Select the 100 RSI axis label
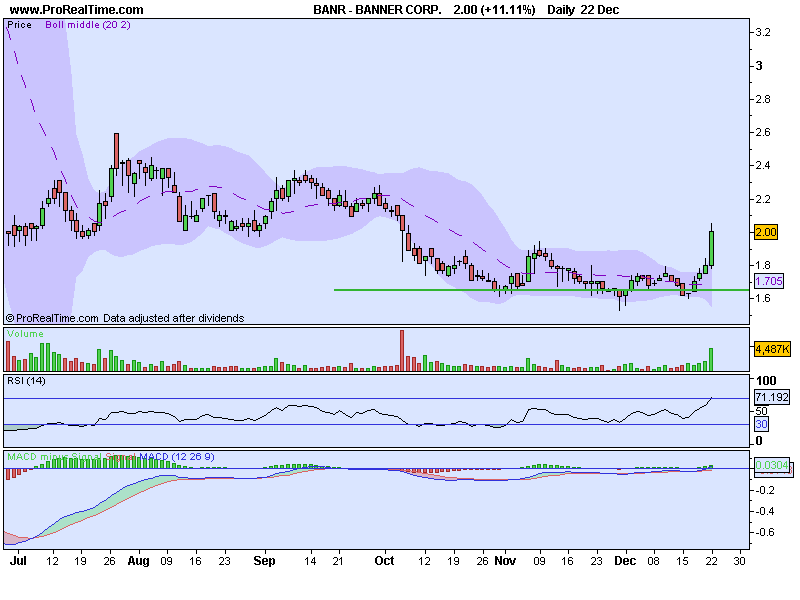The image size is (800, 600). [766, 381]
